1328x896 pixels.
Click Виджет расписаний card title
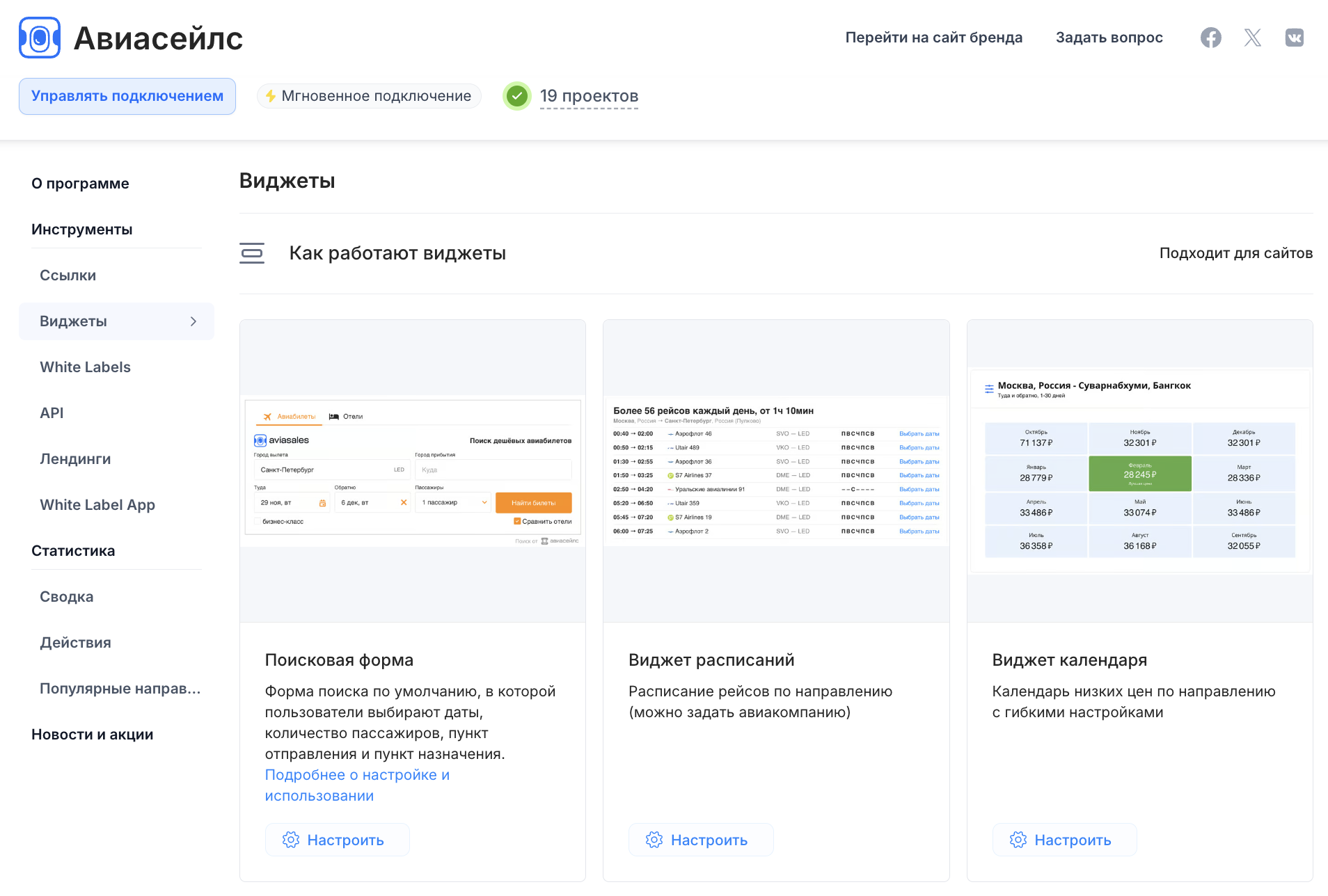coord(711,660)
